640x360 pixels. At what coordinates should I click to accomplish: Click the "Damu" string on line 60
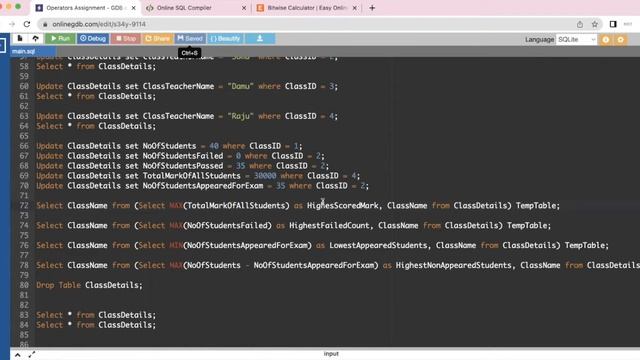(240, 87)
